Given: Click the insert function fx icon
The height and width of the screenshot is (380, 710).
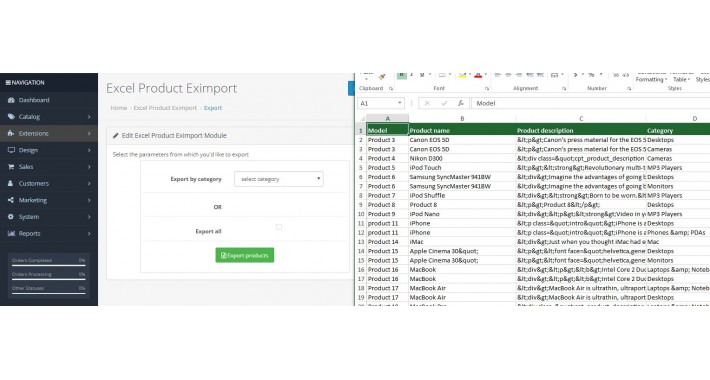Looking at the screenshot, I should (461, 103).
